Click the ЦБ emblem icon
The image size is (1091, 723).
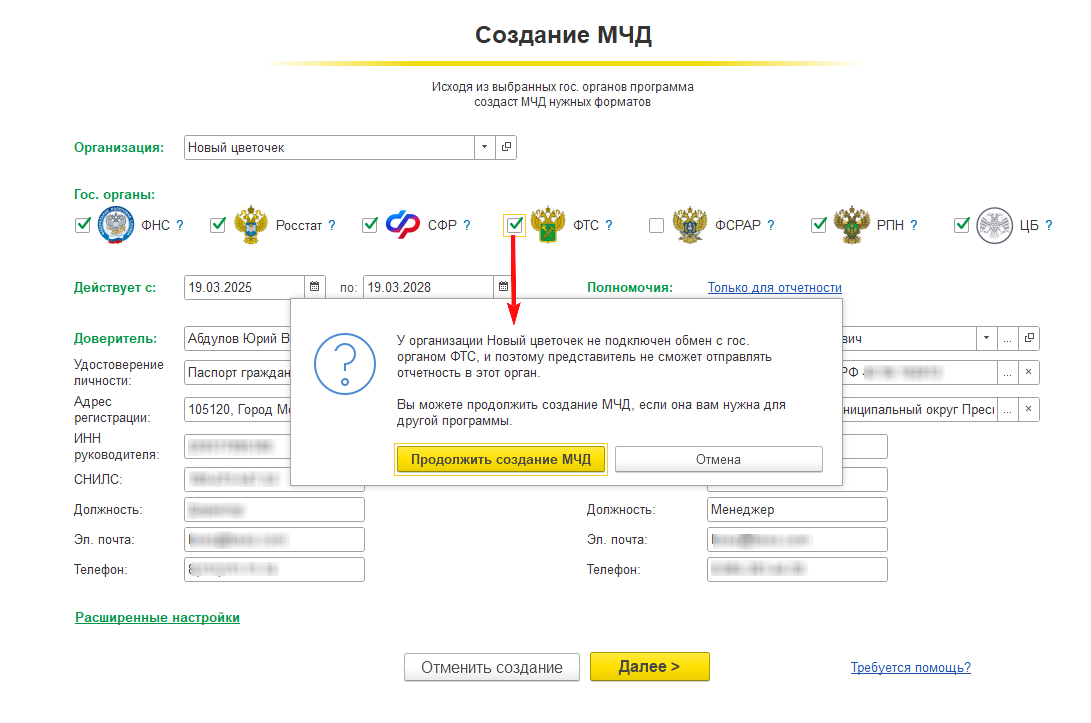pos(994,225)
